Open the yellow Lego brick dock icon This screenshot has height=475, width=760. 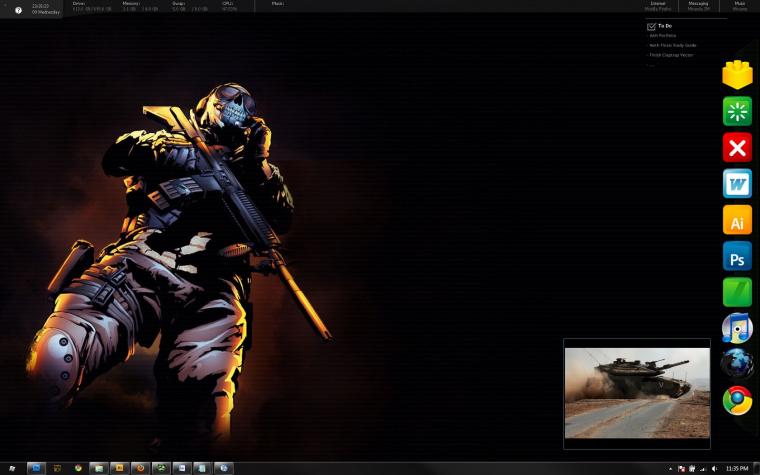pos(737,75)
